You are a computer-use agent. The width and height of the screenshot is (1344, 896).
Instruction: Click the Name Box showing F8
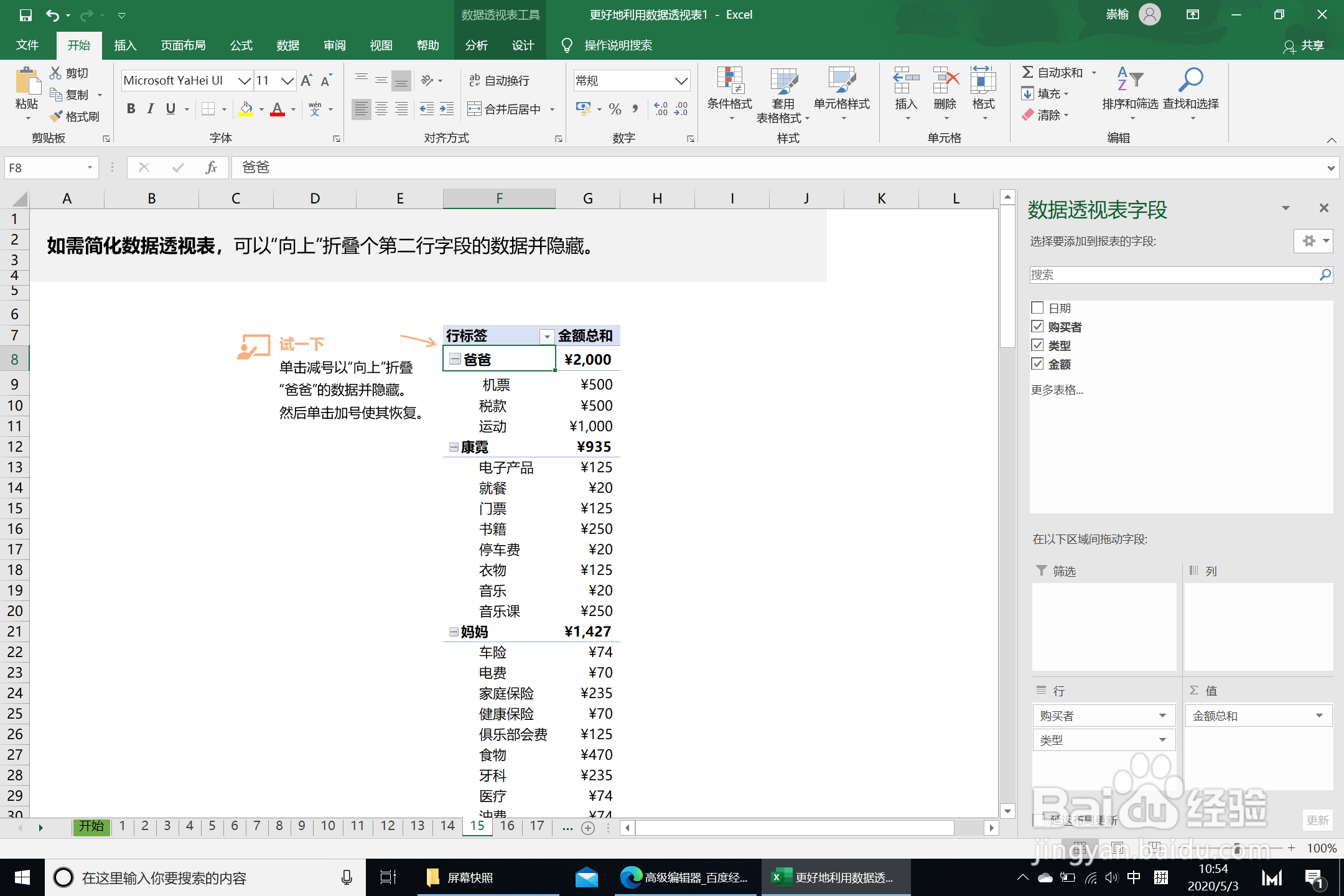[x=51, y=167]
